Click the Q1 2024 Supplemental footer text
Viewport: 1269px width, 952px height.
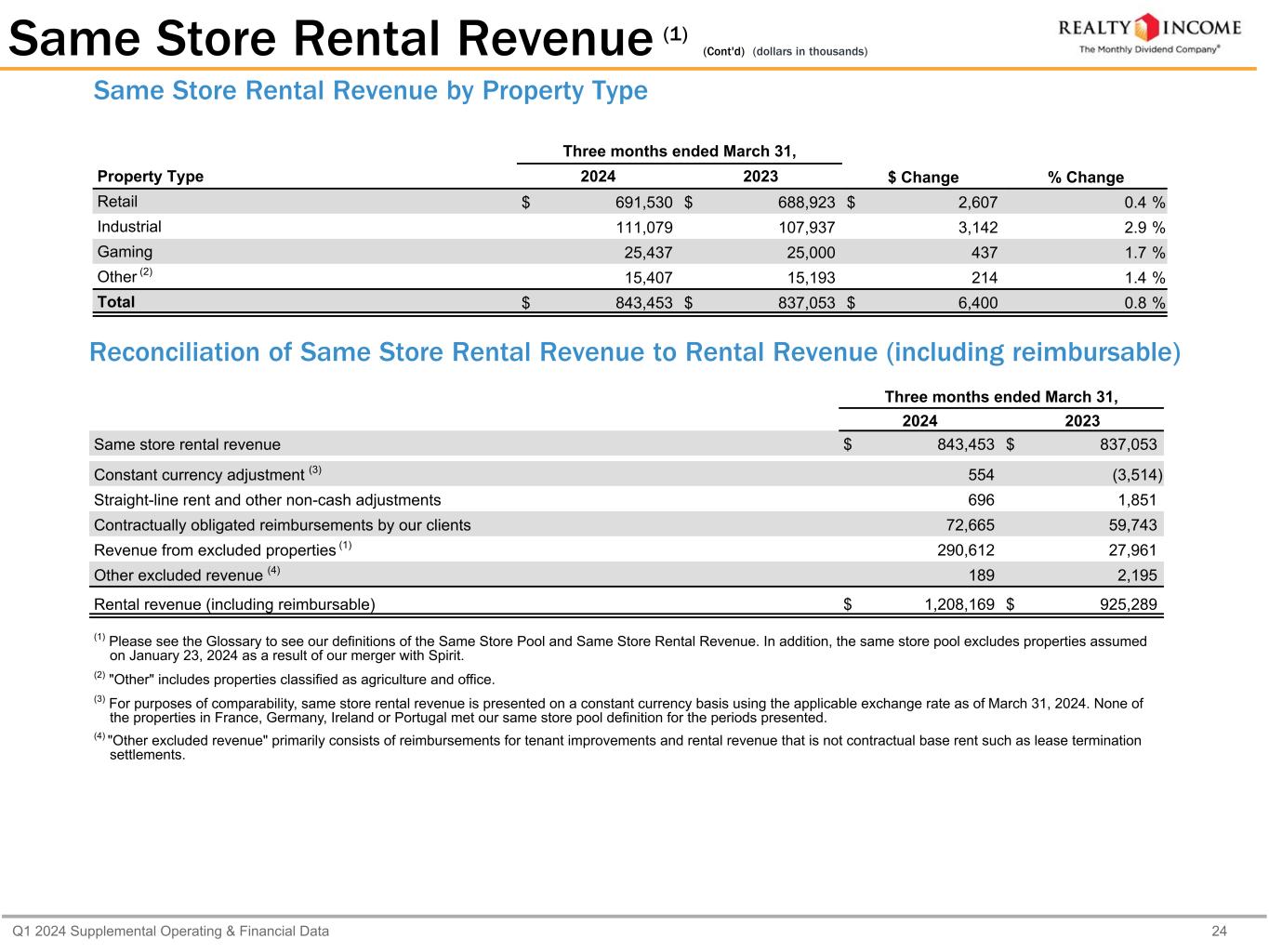170,932
